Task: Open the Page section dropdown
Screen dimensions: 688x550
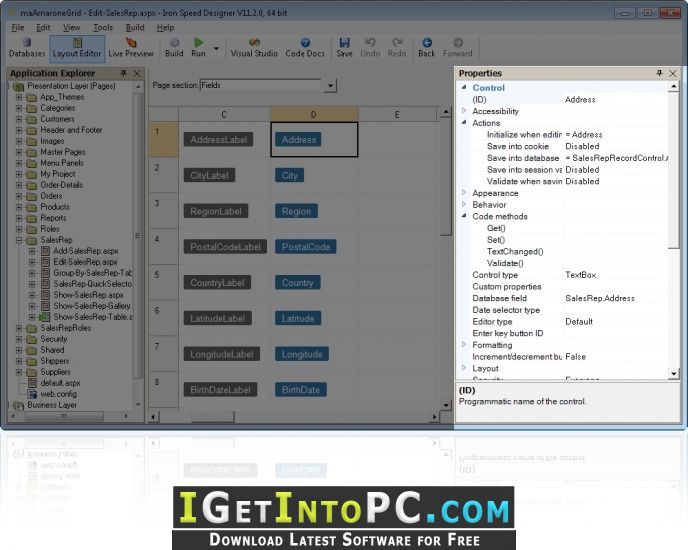Action: [x=330, y=85]
